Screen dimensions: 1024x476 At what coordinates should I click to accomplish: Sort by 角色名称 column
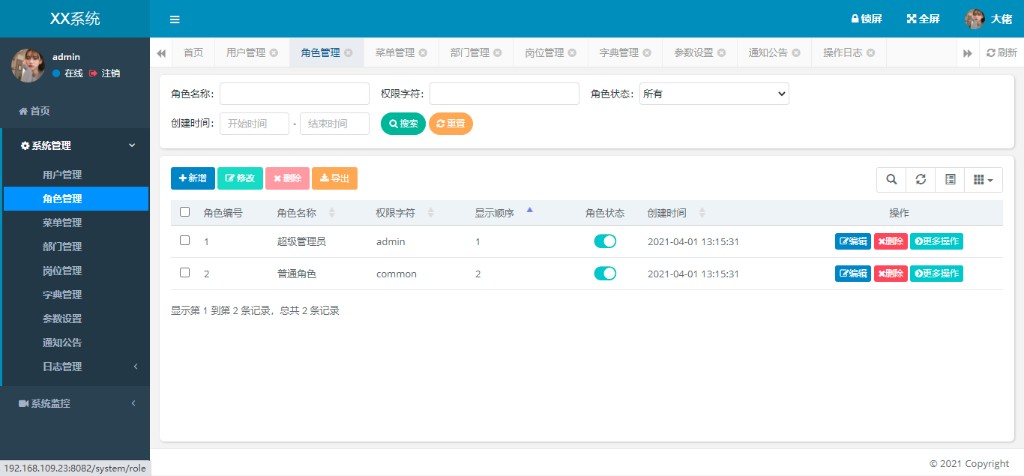tap(306, 213)
